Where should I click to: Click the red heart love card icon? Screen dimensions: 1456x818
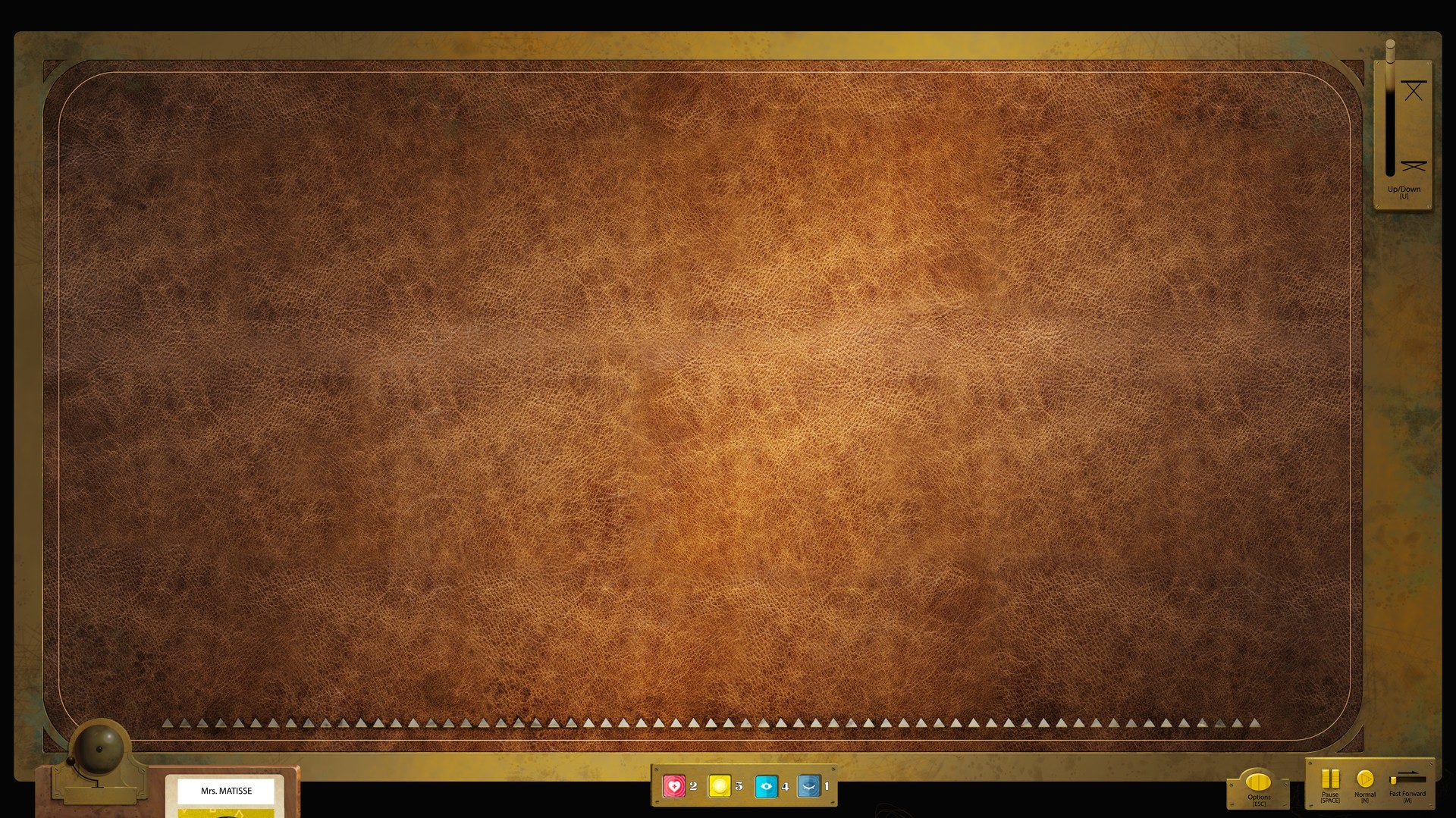pos(673,786)
